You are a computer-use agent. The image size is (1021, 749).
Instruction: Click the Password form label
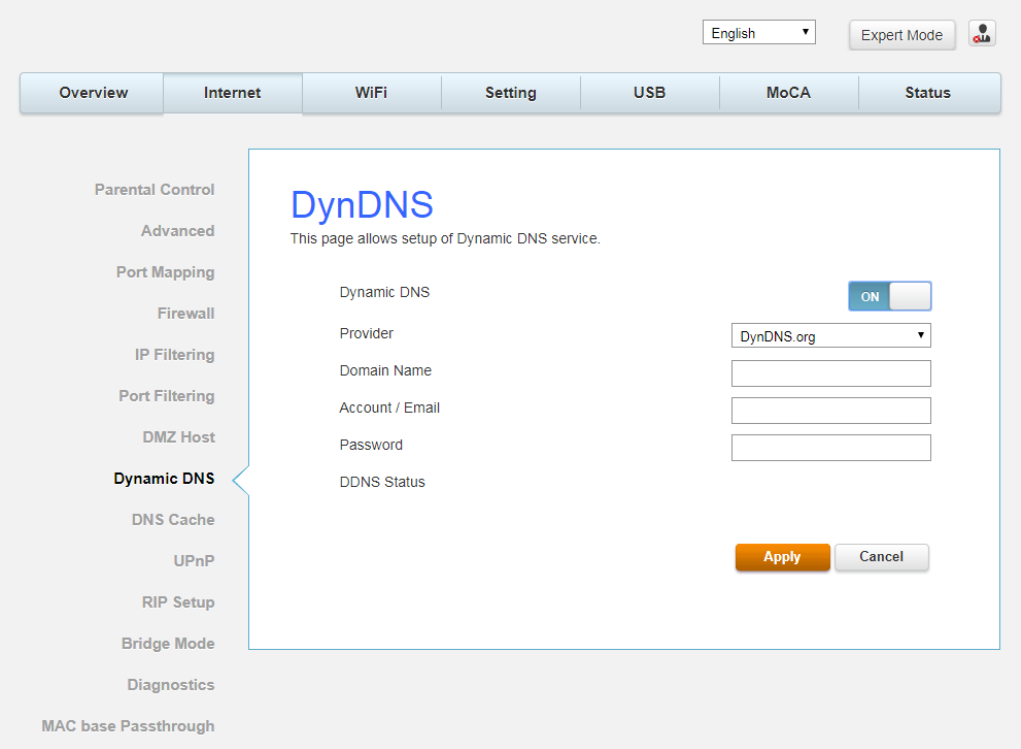(x=371, y=445)
